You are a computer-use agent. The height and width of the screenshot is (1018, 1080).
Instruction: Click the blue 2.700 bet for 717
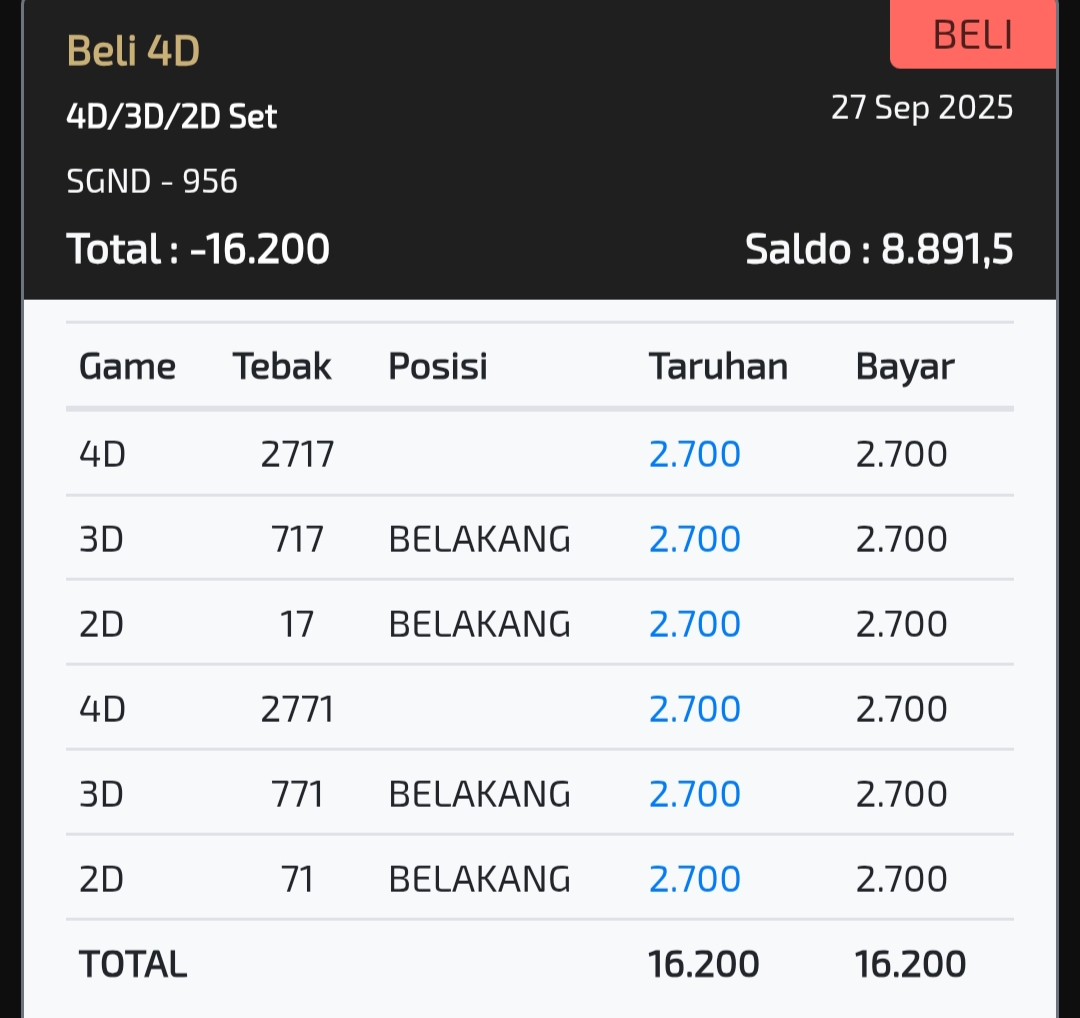(x=695, y=539)
